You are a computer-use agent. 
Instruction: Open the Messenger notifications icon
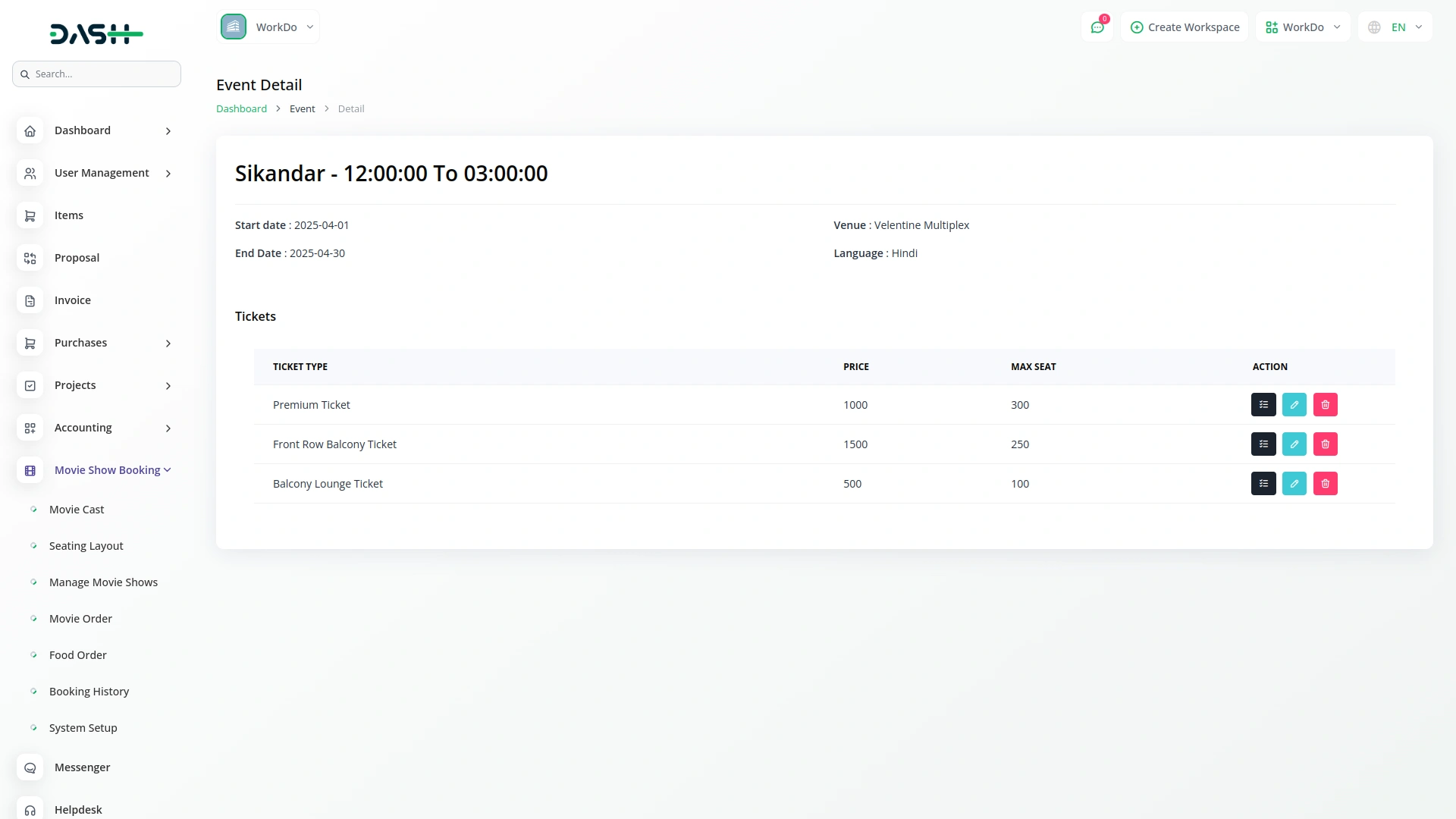pyautogui.click(x=1097, y=27)
